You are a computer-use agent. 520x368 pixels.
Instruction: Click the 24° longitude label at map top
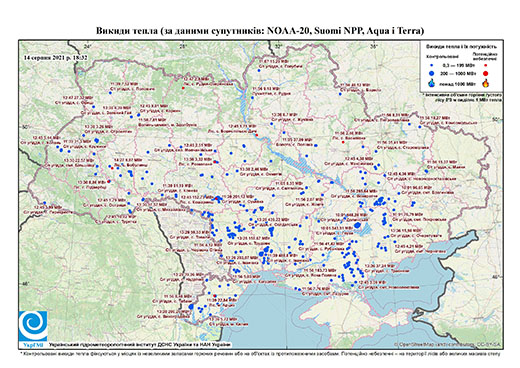coord(88,46)
